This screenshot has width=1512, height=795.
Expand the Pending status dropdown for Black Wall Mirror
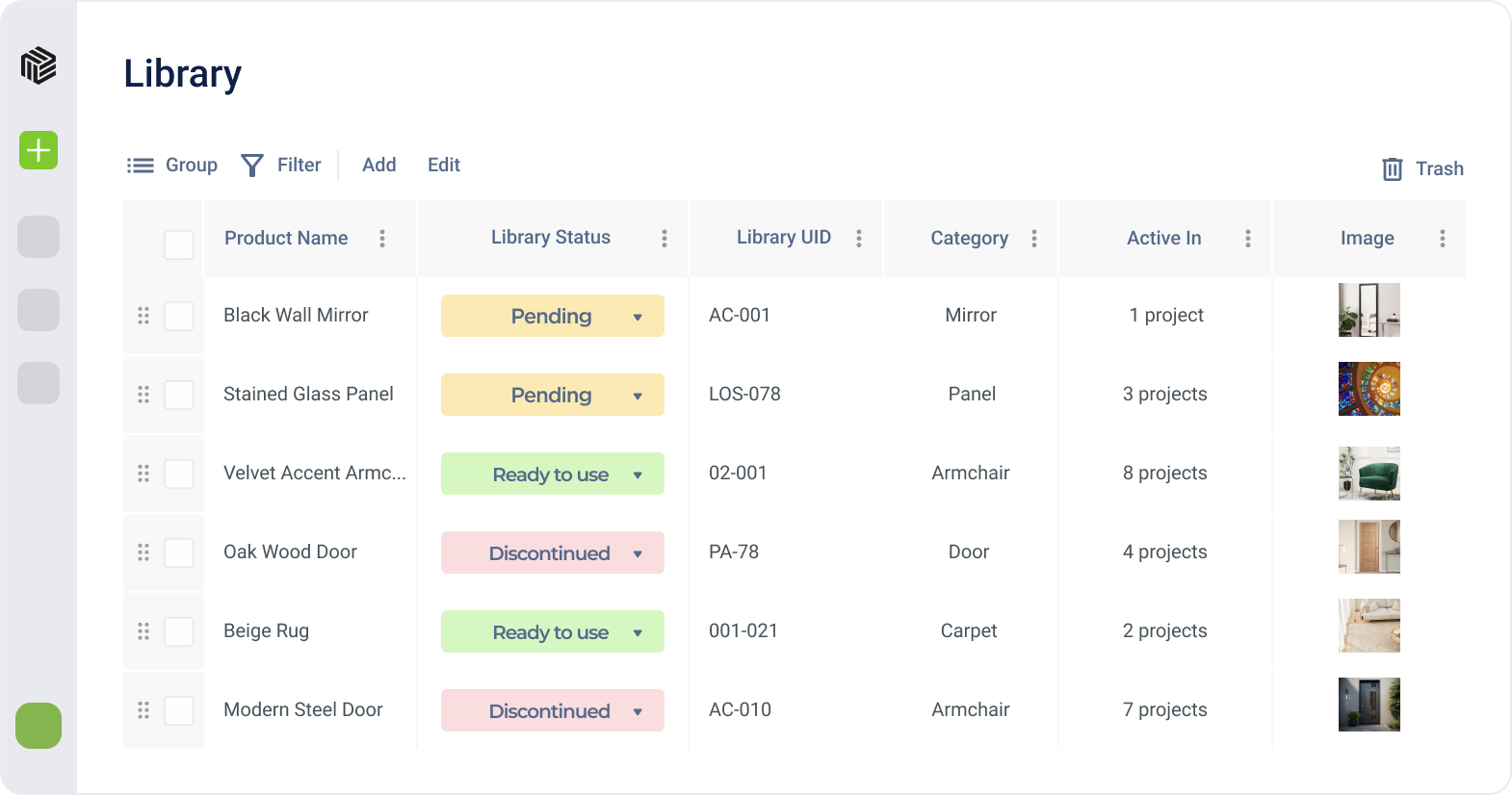638,317
